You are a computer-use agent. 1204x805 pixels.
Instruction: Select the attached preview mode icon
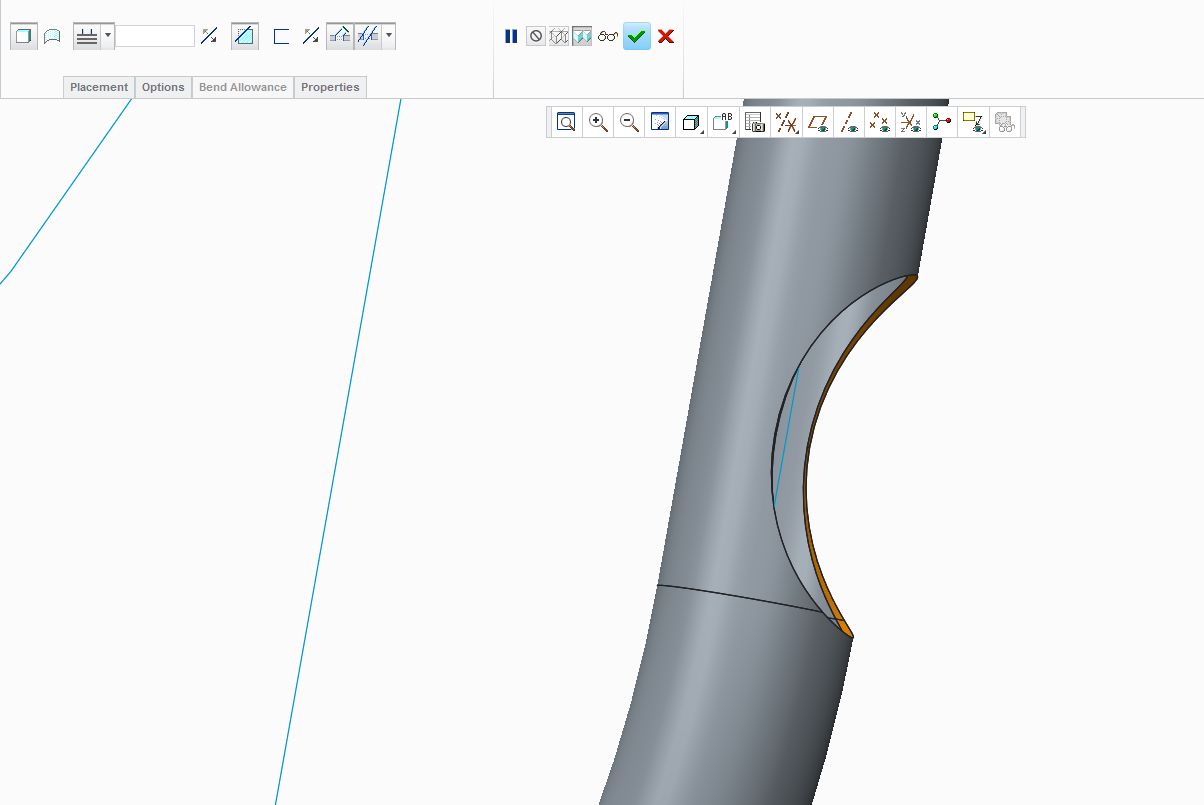582,36
